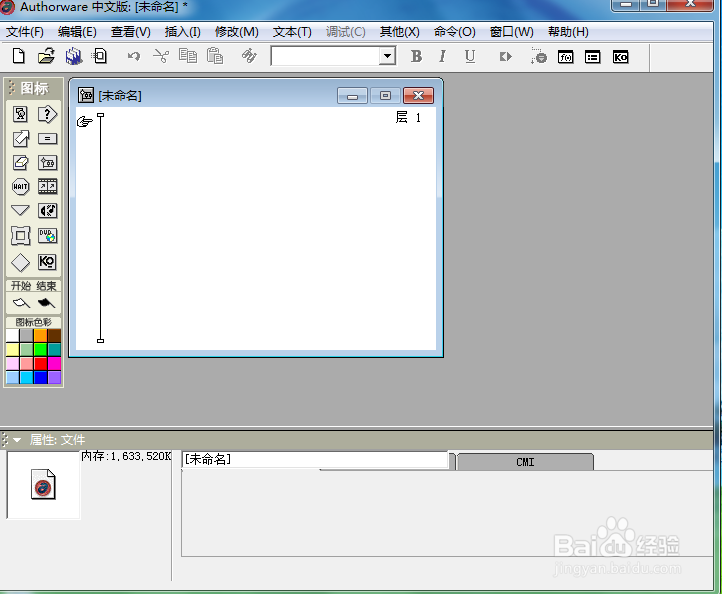The image size is (722, 594).
Task: Click the paste hand on the flowline
Action: click(85, 122)
